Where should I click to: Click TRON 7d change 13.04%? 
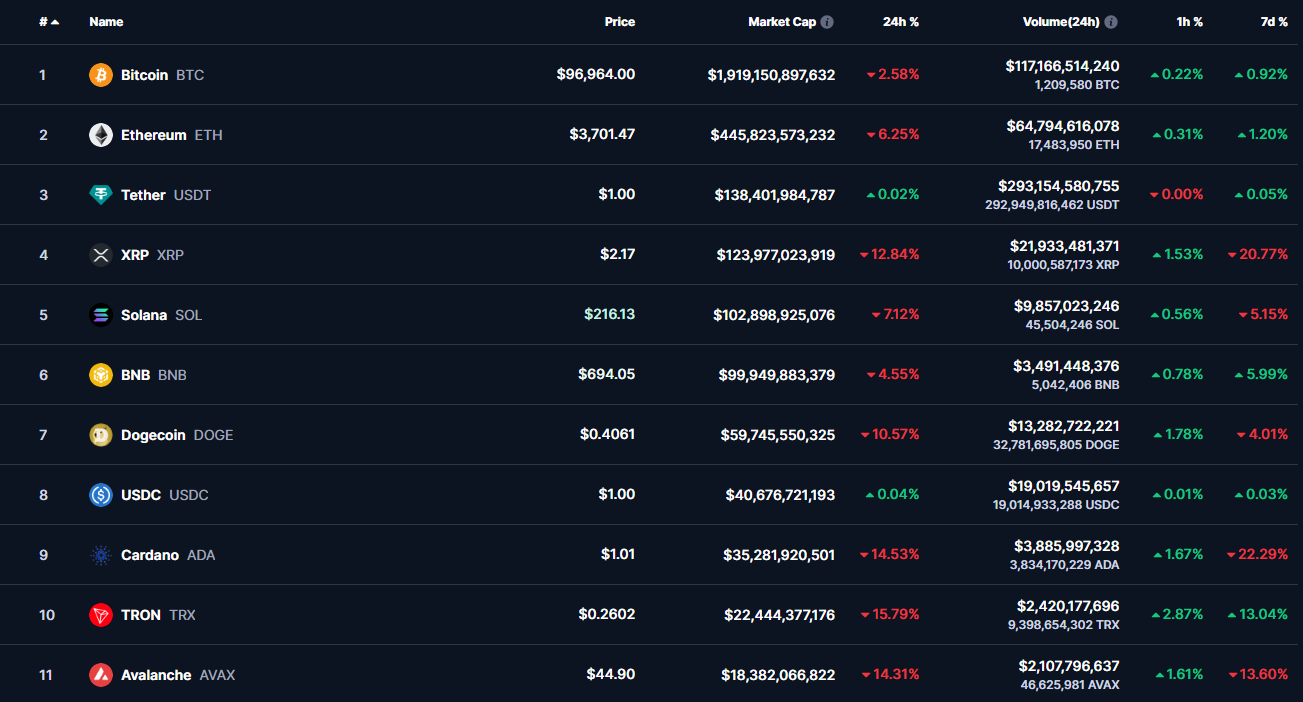(x=1259, y=615)
